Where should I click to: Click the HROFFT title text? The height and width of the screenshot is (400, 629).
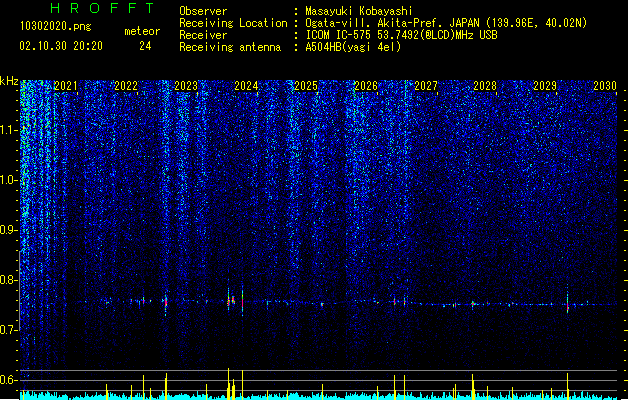pyautogui.click(x=102, y=8)
